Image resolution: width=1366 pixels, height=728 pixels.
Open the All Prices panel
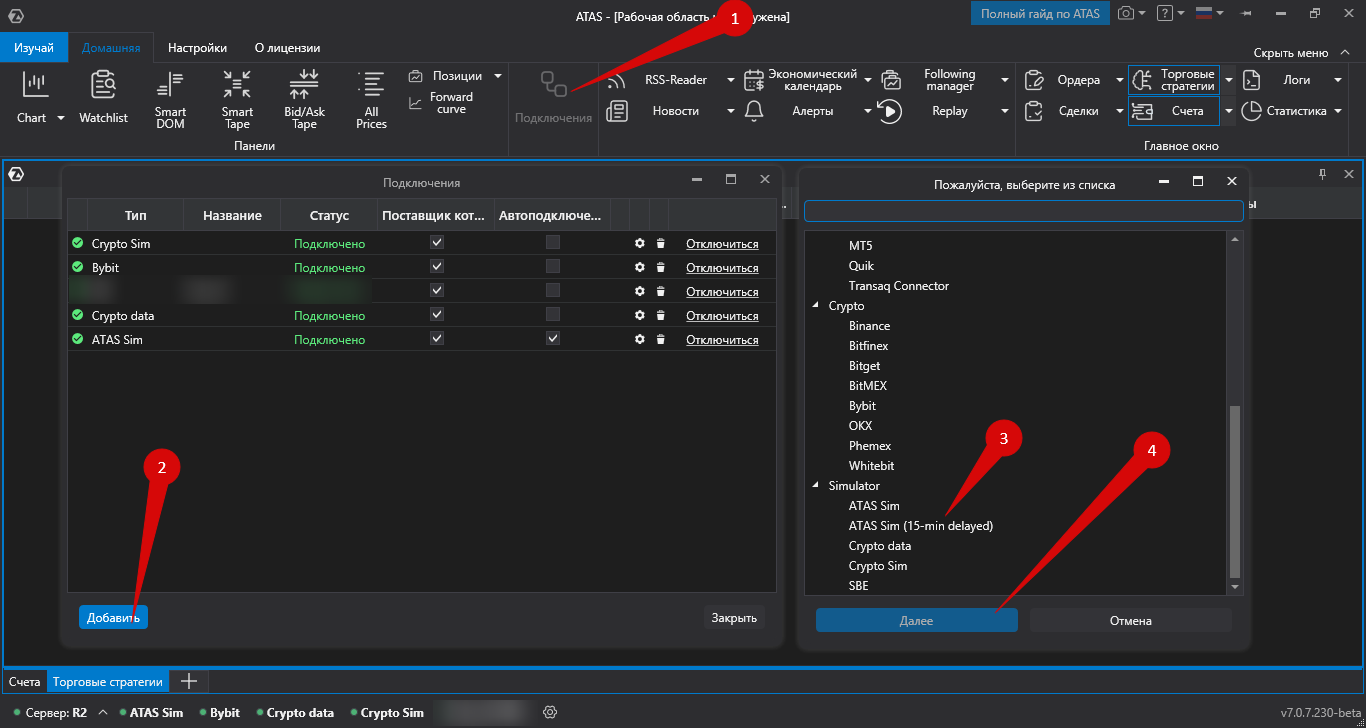pyautogui.click(x=371, y=99)
